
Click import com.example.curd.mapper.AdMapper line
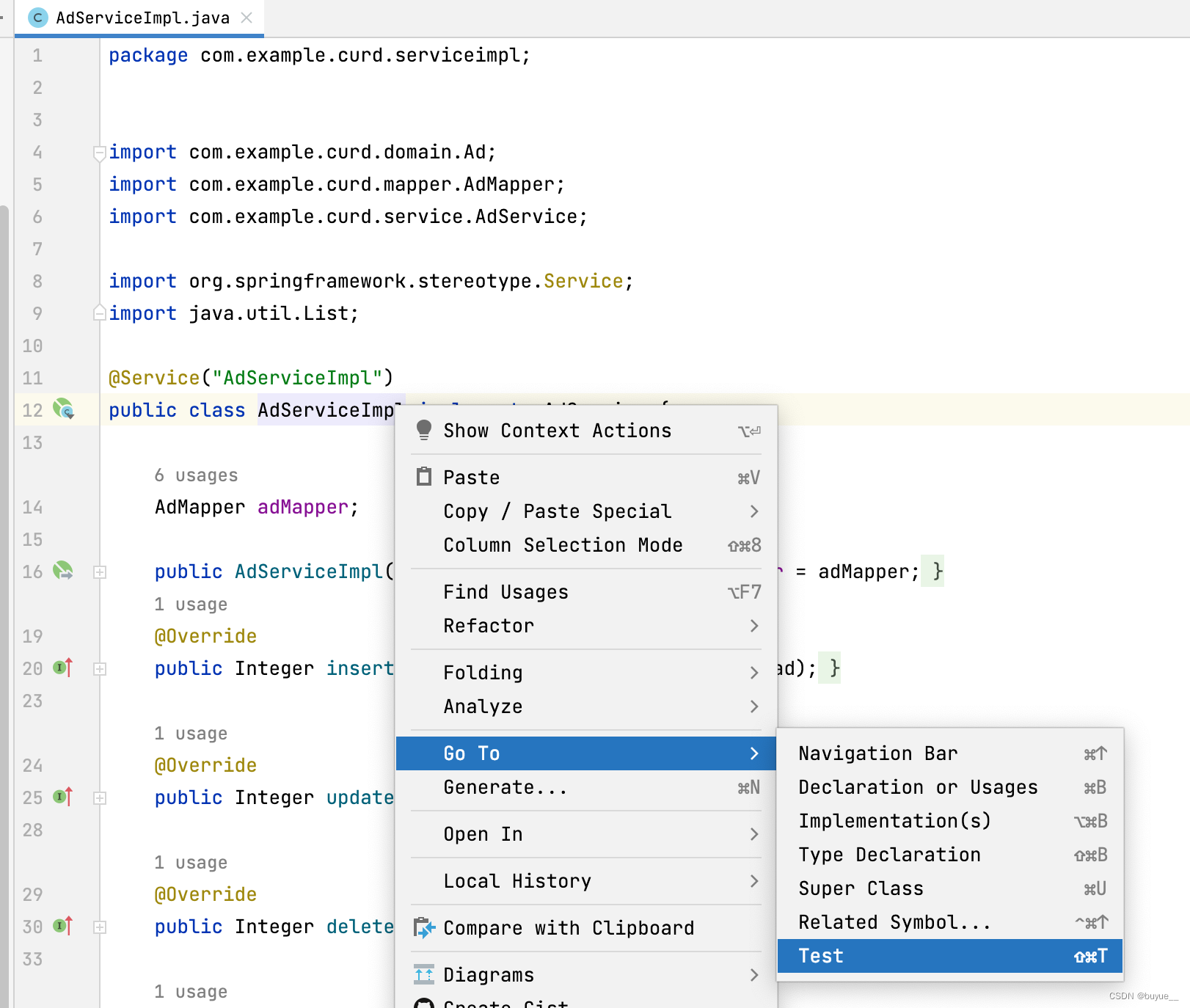click(x=337, y=184)
